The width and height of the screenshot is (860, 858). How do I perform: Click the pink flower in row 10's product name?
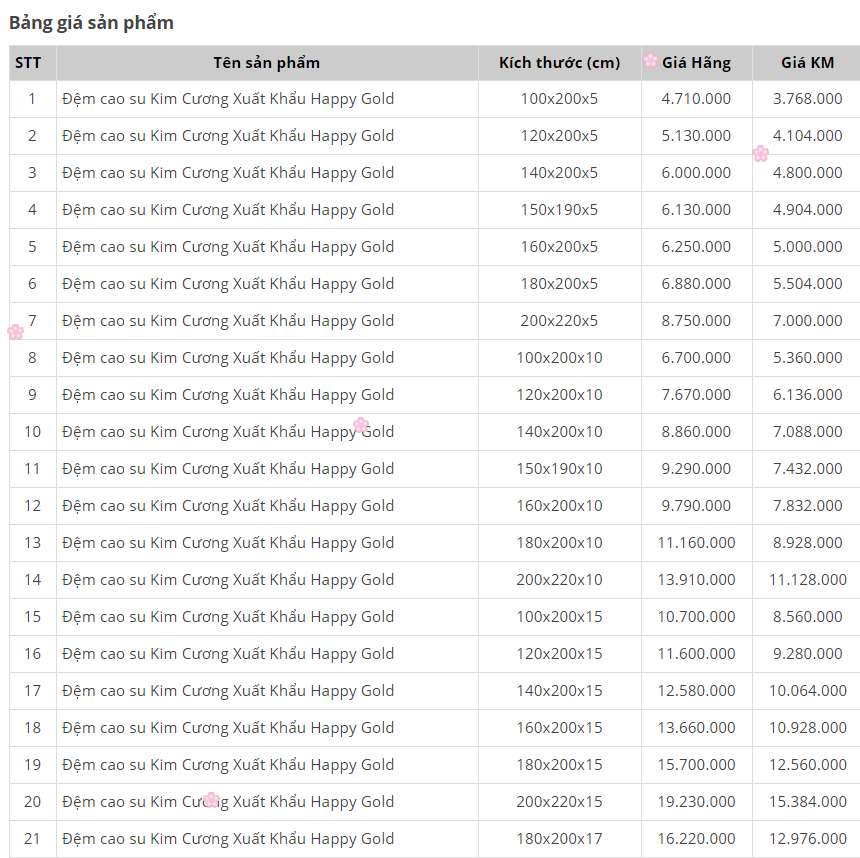click(x=361, y=426)
